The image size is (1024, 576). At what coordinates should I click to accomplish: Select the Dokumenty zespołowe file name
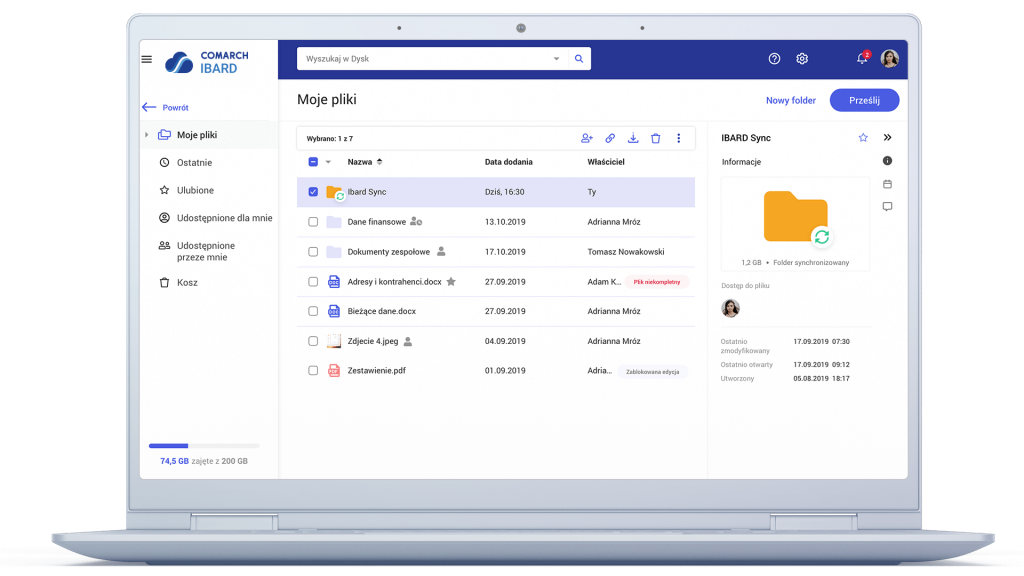pyautogui.click(x=389, y=252)
